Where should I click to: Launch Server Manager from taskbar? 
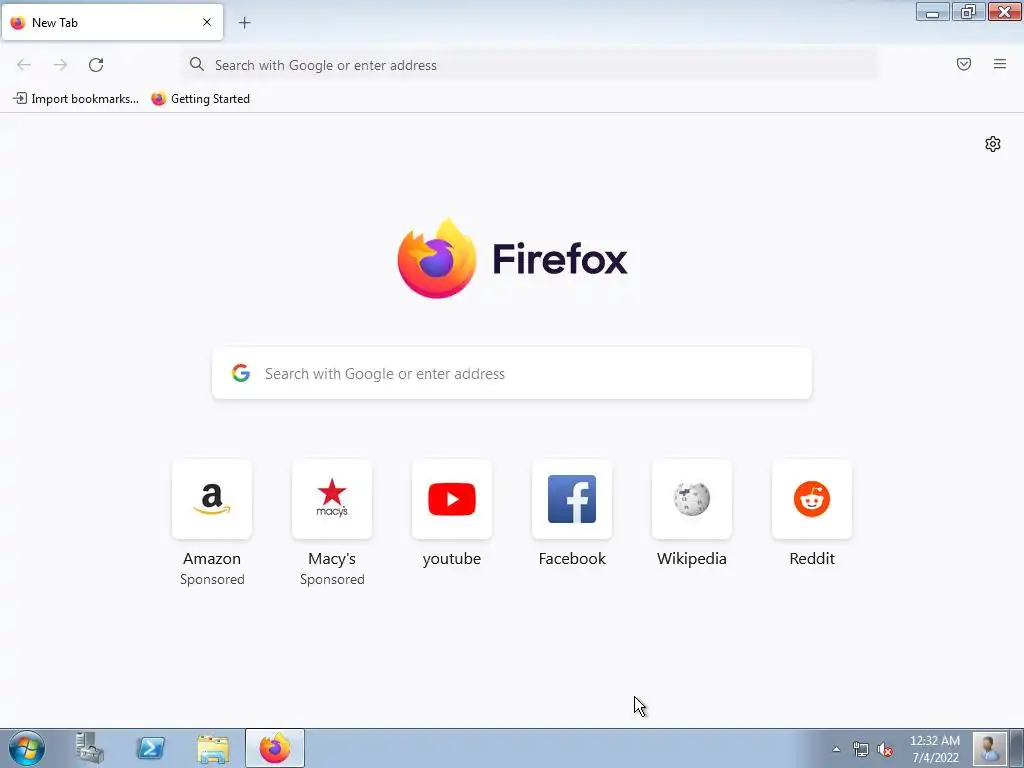coord(89,748)
